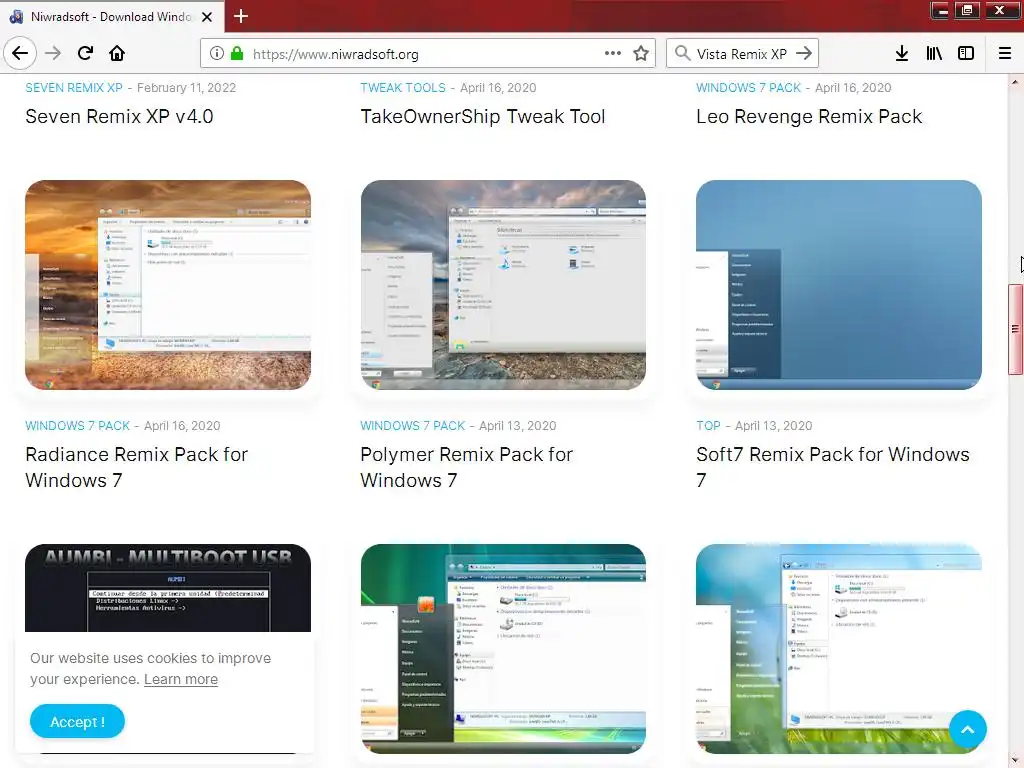Screen dimensions: 1024x768
Task: Open the SEVEN REMIX XP category
Action: pyautogui.click(x=74, y=88)
